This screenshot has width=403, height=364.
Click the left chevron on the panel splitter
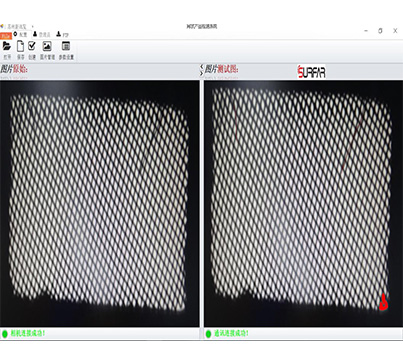tap(201, 67)
